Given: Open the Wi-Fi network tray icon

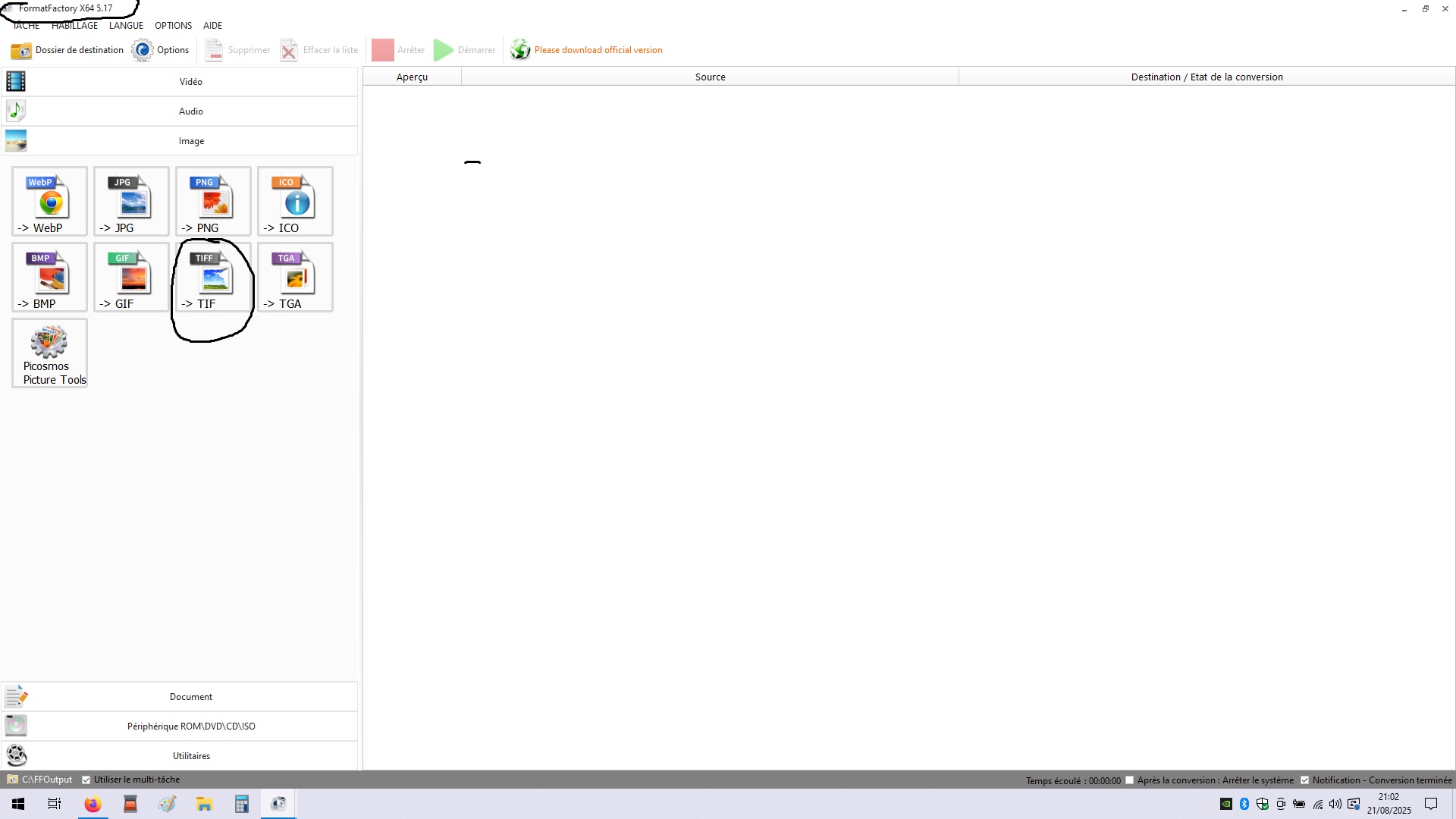Looking at the screenshot, I should (1318, 804).
